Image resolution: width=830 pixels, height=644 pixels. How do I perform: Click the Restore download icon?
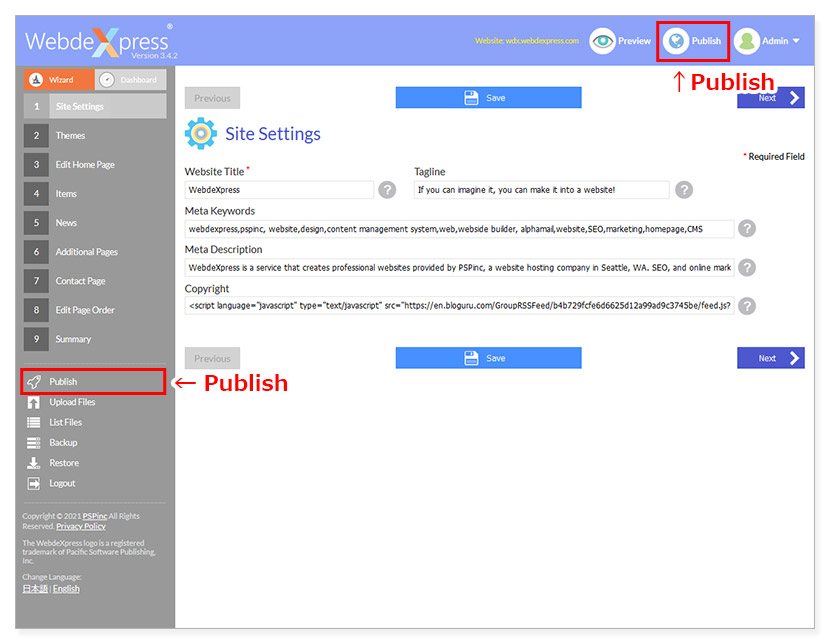(x=34, y=463)
